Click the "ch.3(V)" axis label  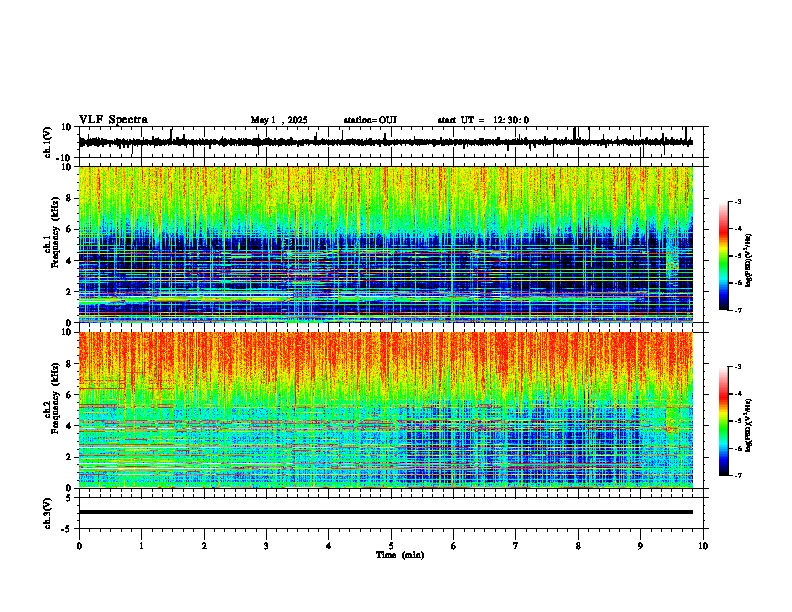(x=48, y=513)
